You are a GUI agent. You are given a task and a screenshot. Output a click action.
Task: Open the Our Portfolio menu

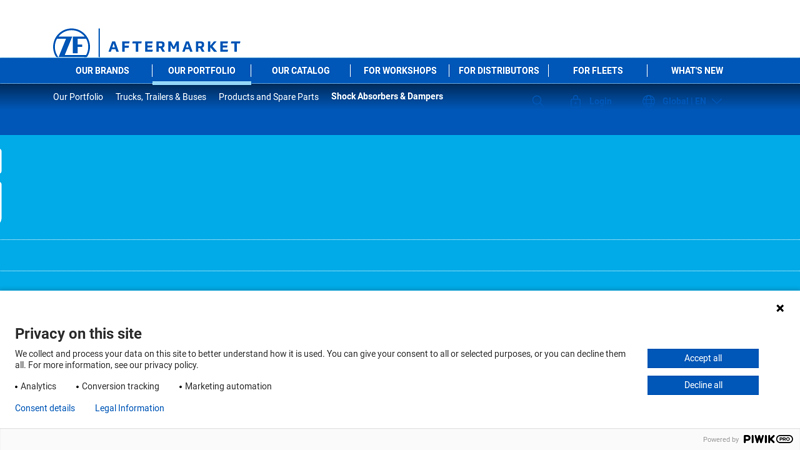(201, 71)
